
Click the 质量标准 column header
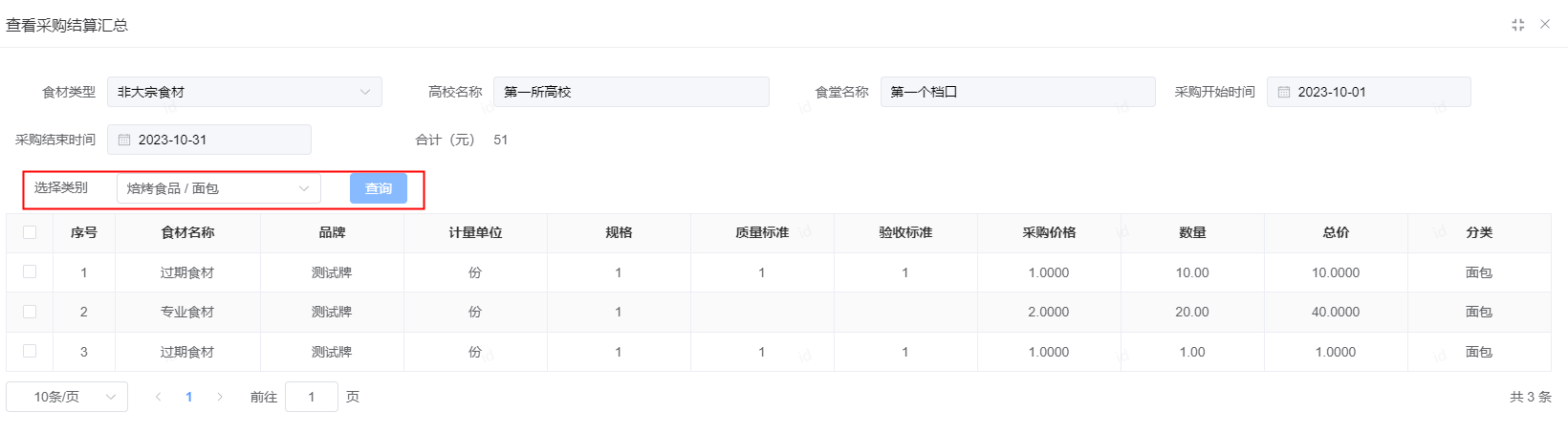click(x=762, y=232)
